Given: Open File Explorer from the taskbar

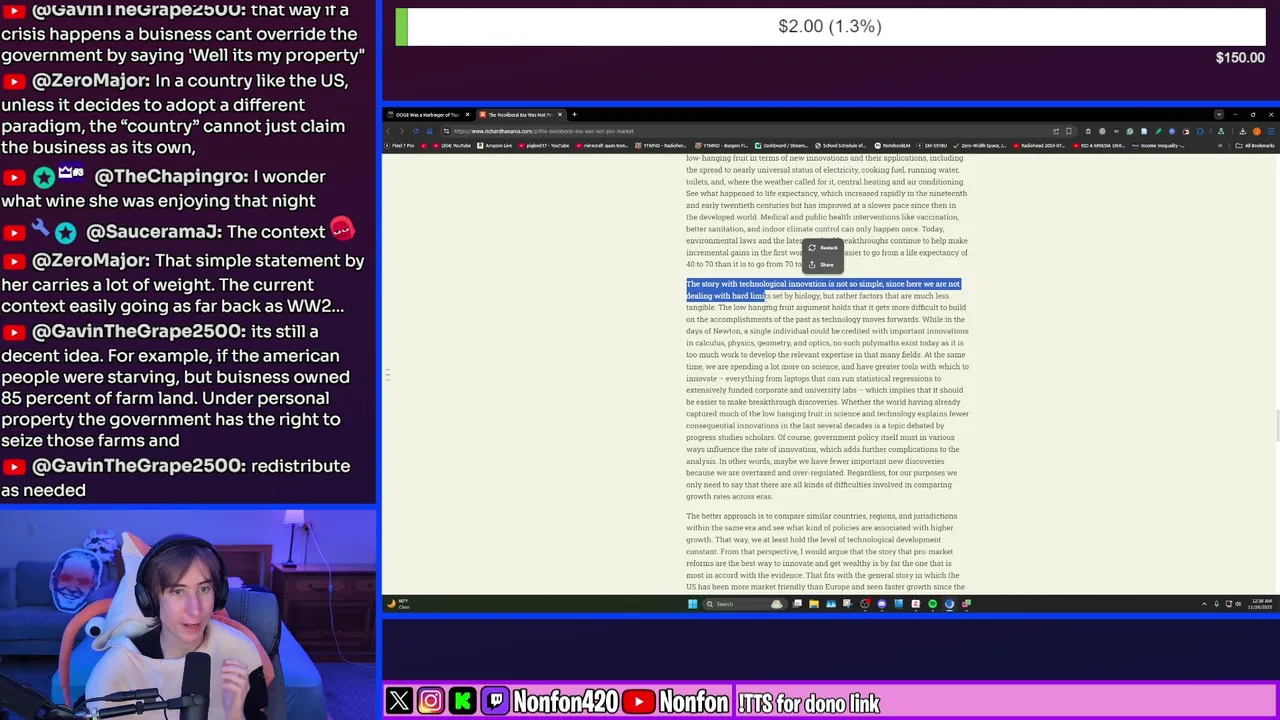Looking at the screenshot, I should [x=814, y=604].
